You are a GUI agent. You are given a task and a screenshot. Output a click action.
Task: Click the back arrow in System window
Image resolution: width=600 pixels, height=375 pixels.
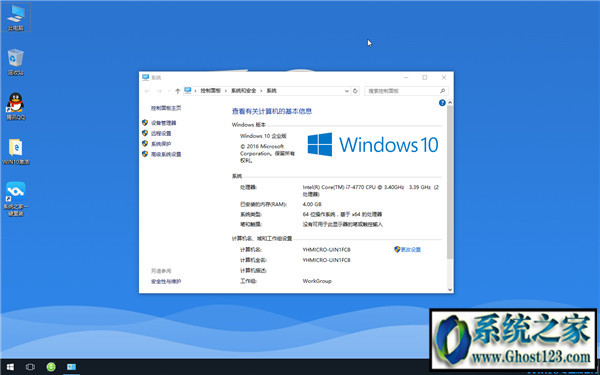[x=147, y=91]
